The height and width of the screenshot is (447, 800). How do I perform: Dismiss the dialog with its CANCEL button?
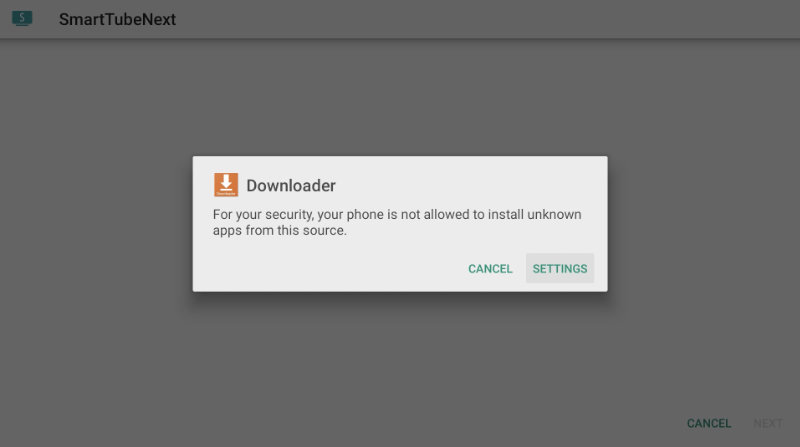(490, 268)
